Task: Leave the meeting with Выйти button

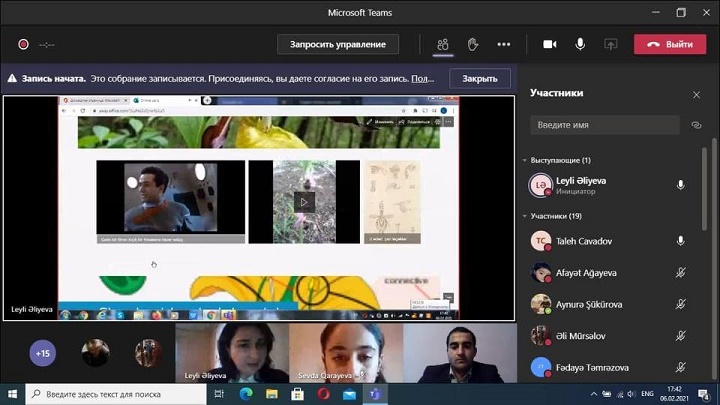Action: click(670, 44)
